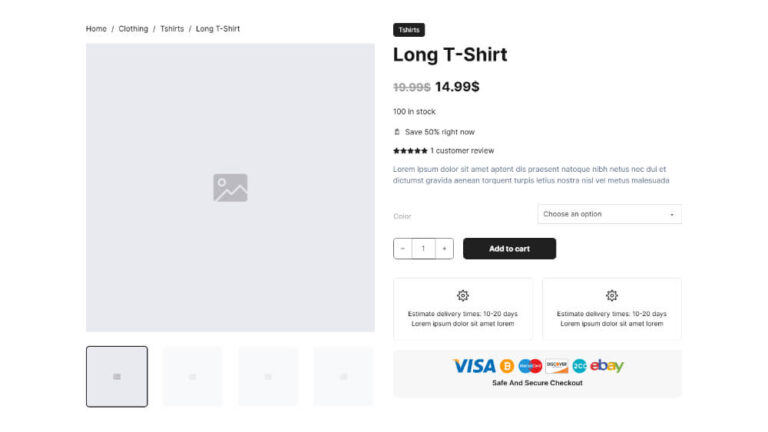Decrease quantity with the minus button
This screenshot has width=768, height=432.
(x=403, y=249)
